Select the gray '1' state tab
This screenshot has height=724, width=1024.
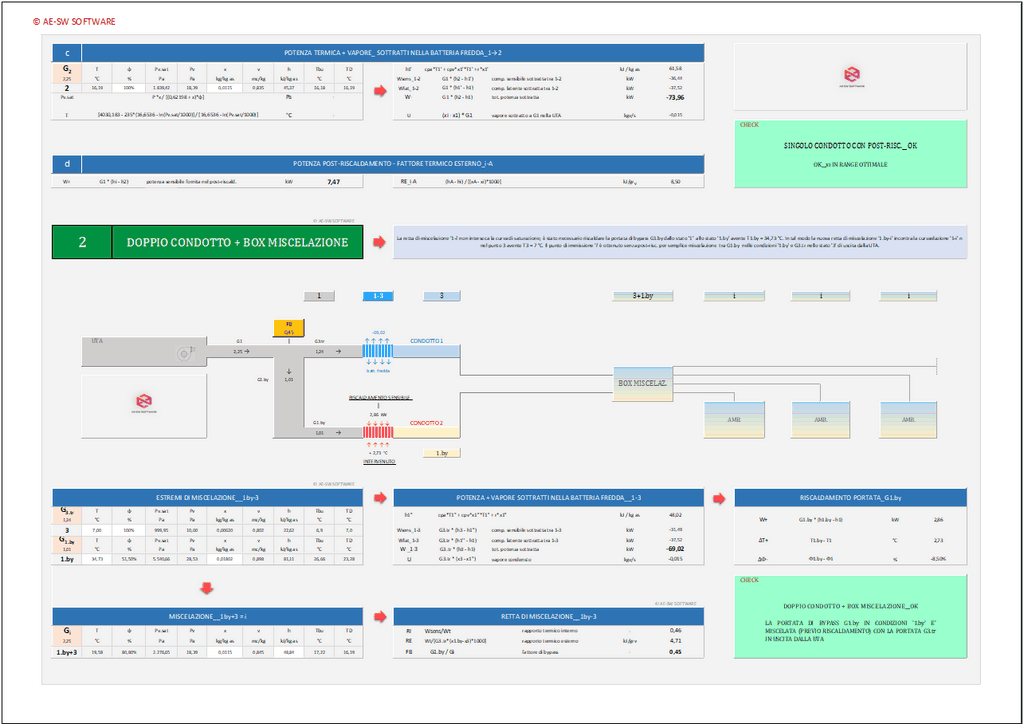319,296
